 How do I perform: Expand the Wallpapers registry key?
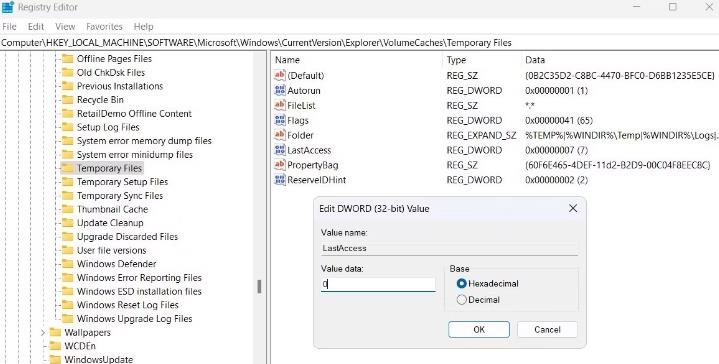pyautogui.click(x=43, y=332)
